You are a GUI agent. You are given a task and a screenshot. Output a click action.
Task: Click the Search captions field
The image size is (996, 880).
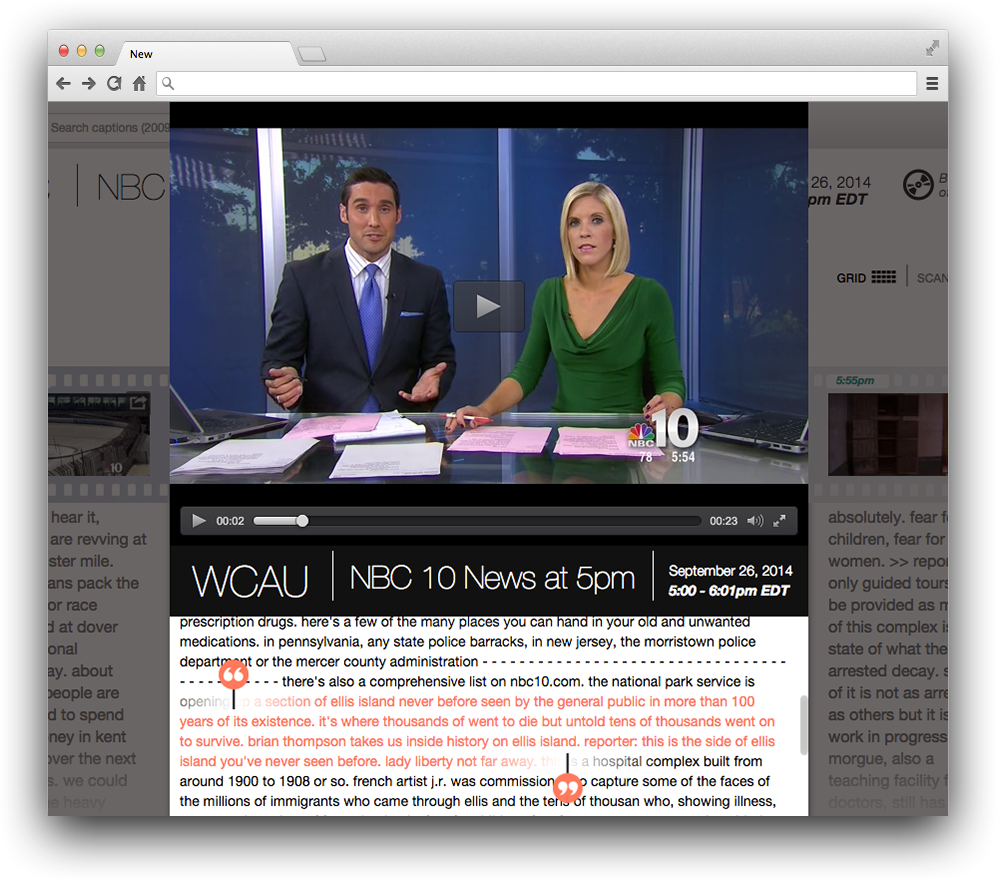coord(109,128)
